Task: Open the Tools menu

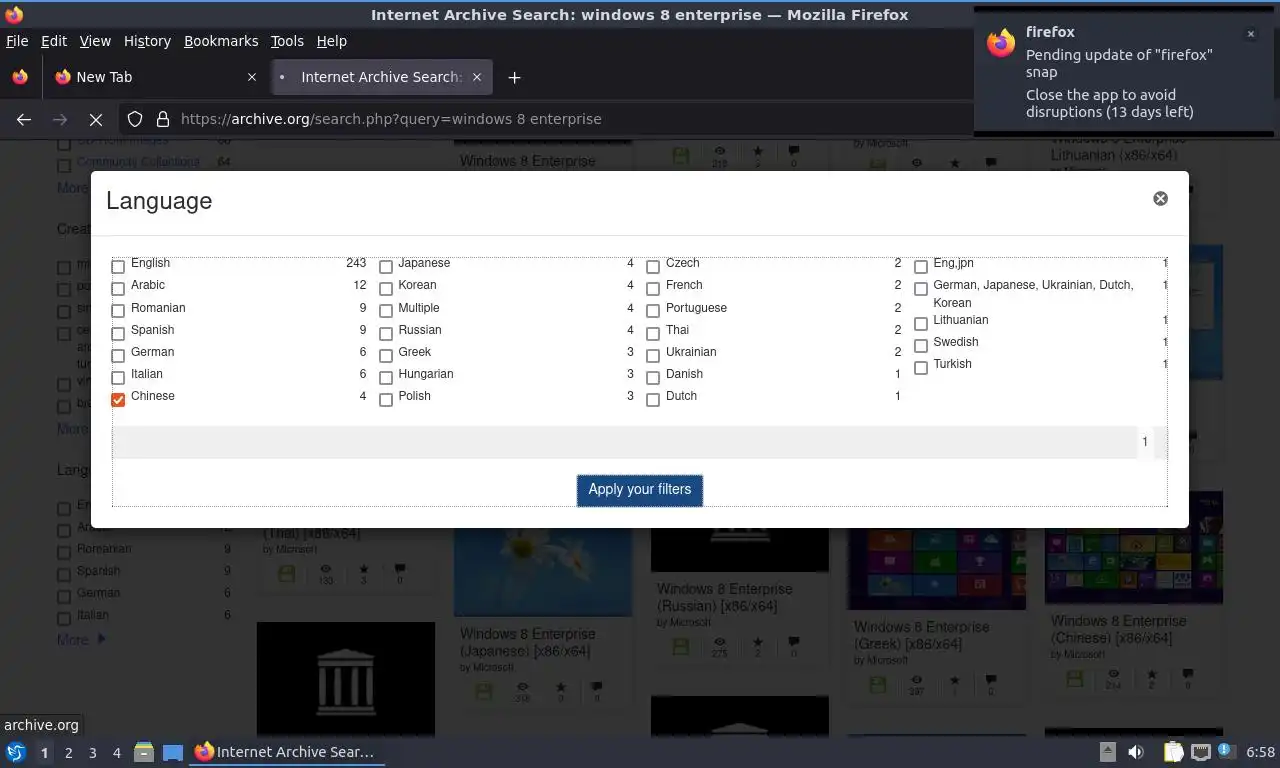Action: 287,41
